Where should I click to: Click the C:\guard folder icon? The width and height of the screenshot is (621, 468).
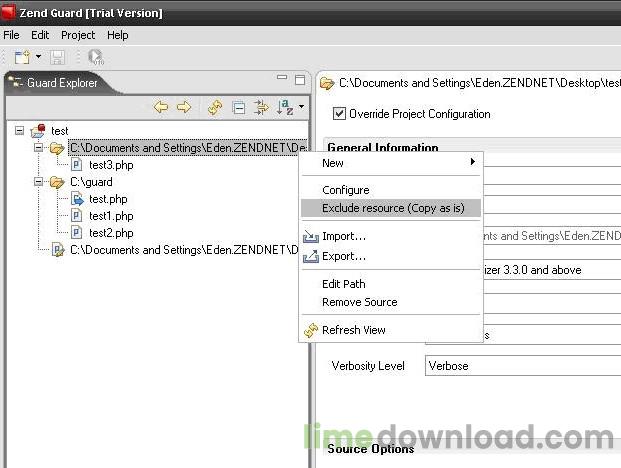point(57,182)
